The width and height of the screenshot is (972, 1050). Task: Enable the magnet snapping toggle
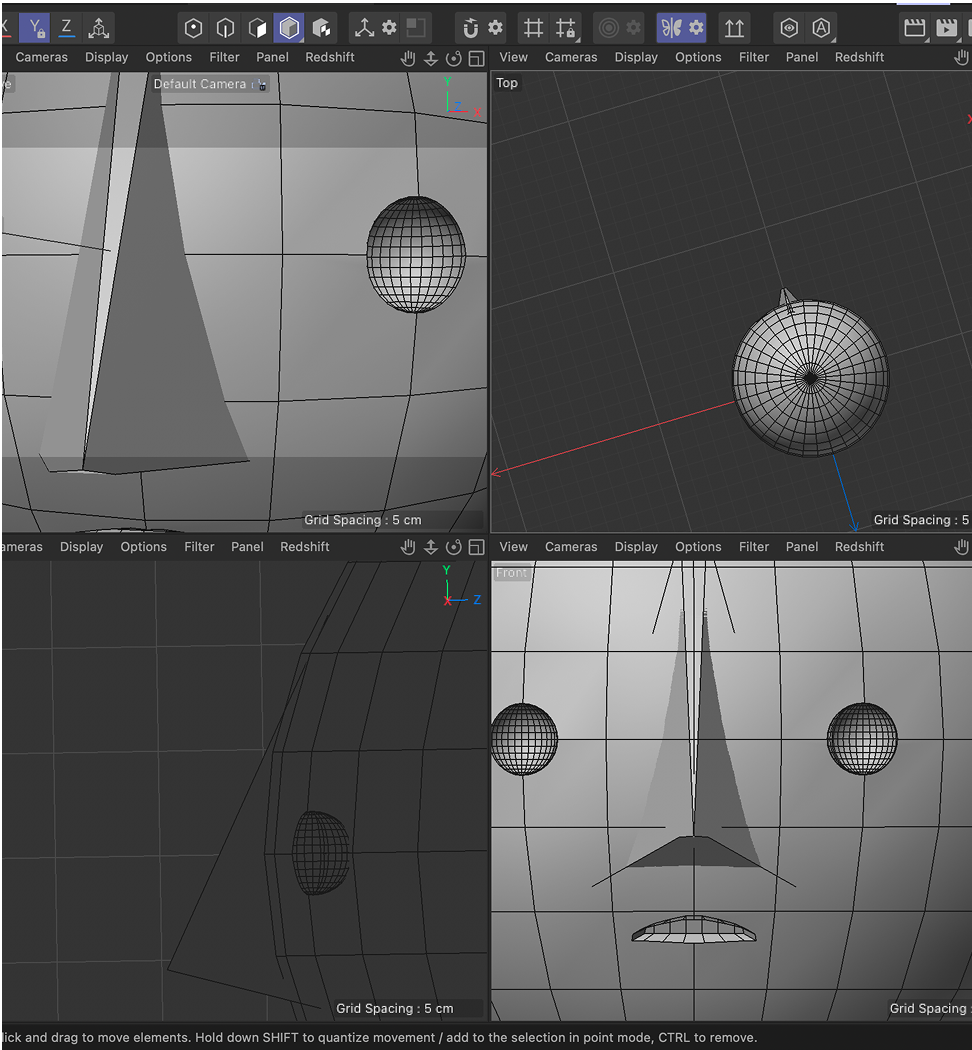tap(469, 27)
